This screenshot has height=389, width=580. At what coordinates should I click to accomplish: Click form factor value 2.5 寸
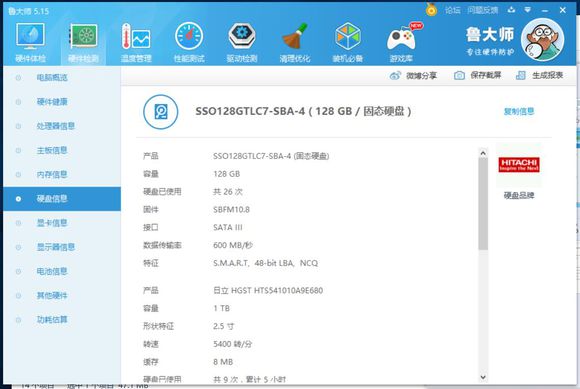pos(223,326)
